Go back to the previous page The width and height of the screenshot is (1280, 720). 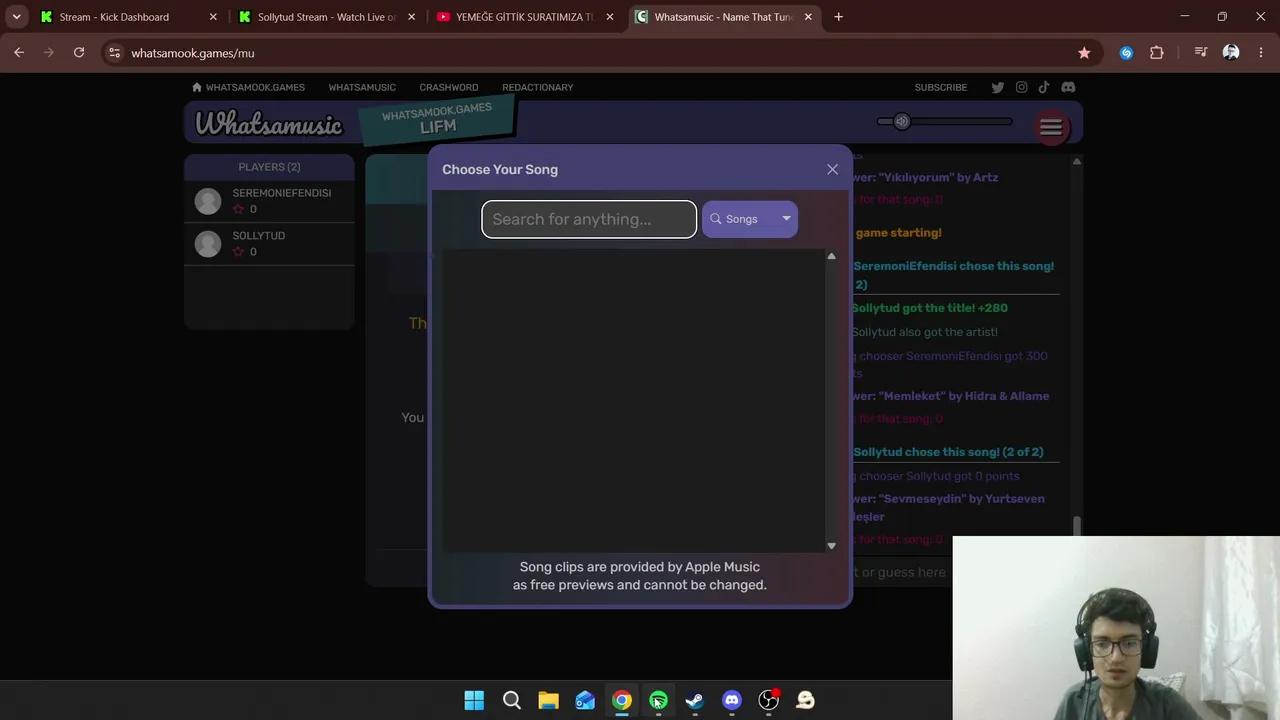19,53
